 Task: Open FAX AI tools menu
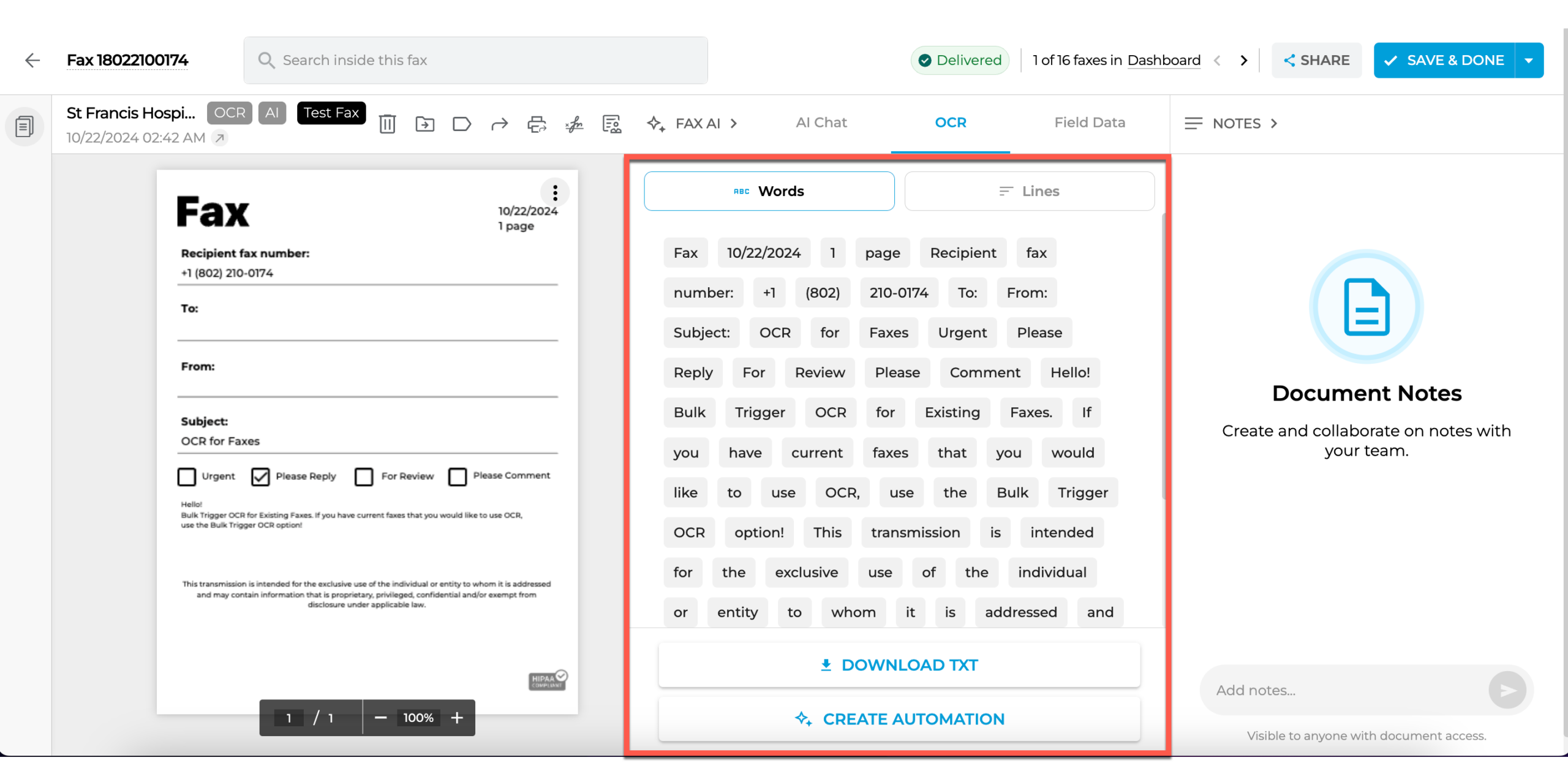[692, 122]
